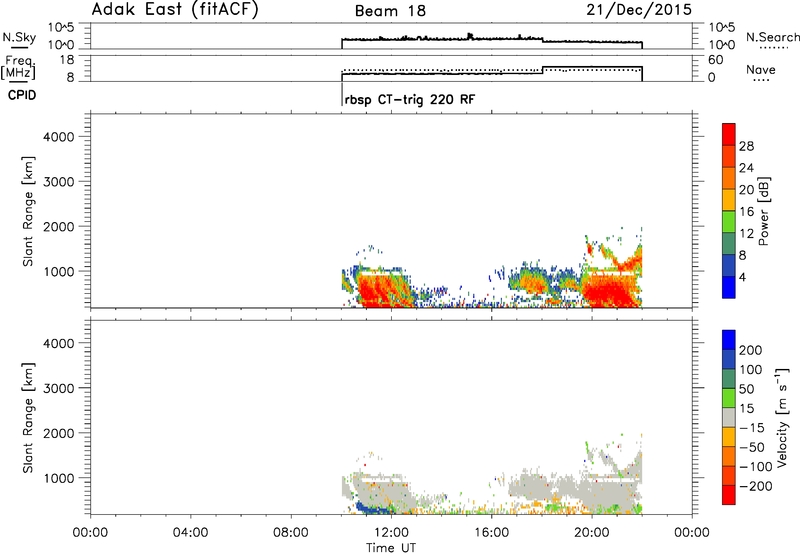Click the red bottom of the velocity colorbar

point(729,495)
